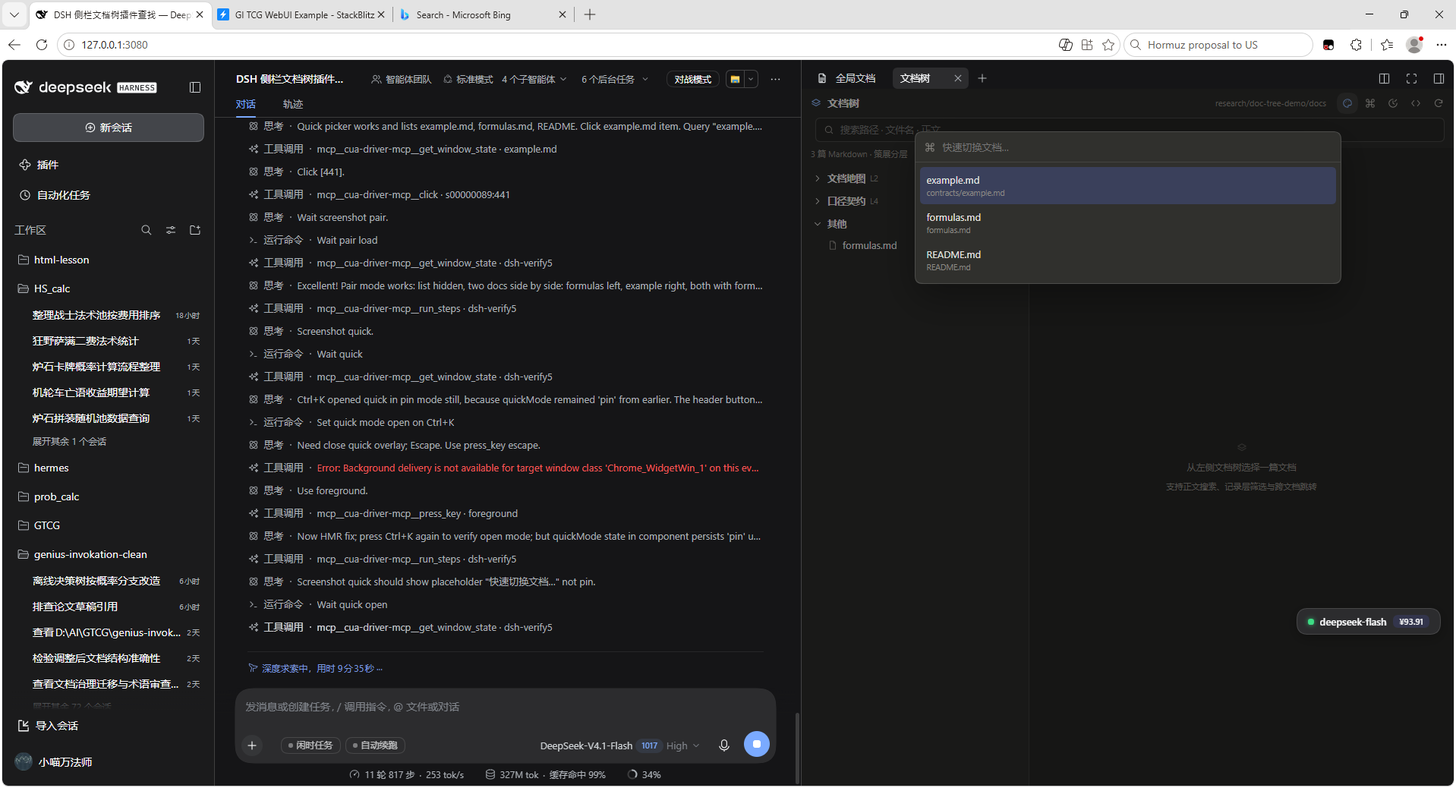Open workspace filter settings icon
The height and width of the screenshot is (788, 1456).
pyautogui.click(x=171, y=230)
